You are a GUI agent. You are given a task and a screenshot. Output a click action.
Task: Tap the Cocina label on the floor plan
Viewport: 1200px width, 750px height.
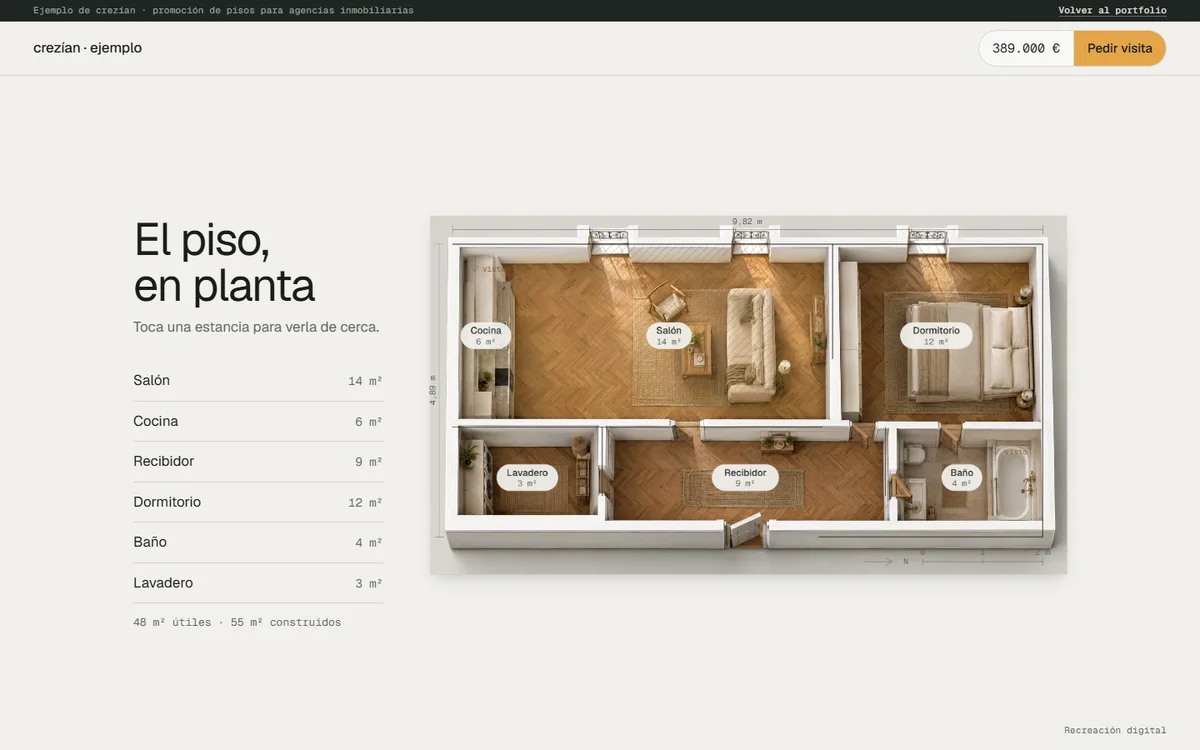[x=486, y=335]
